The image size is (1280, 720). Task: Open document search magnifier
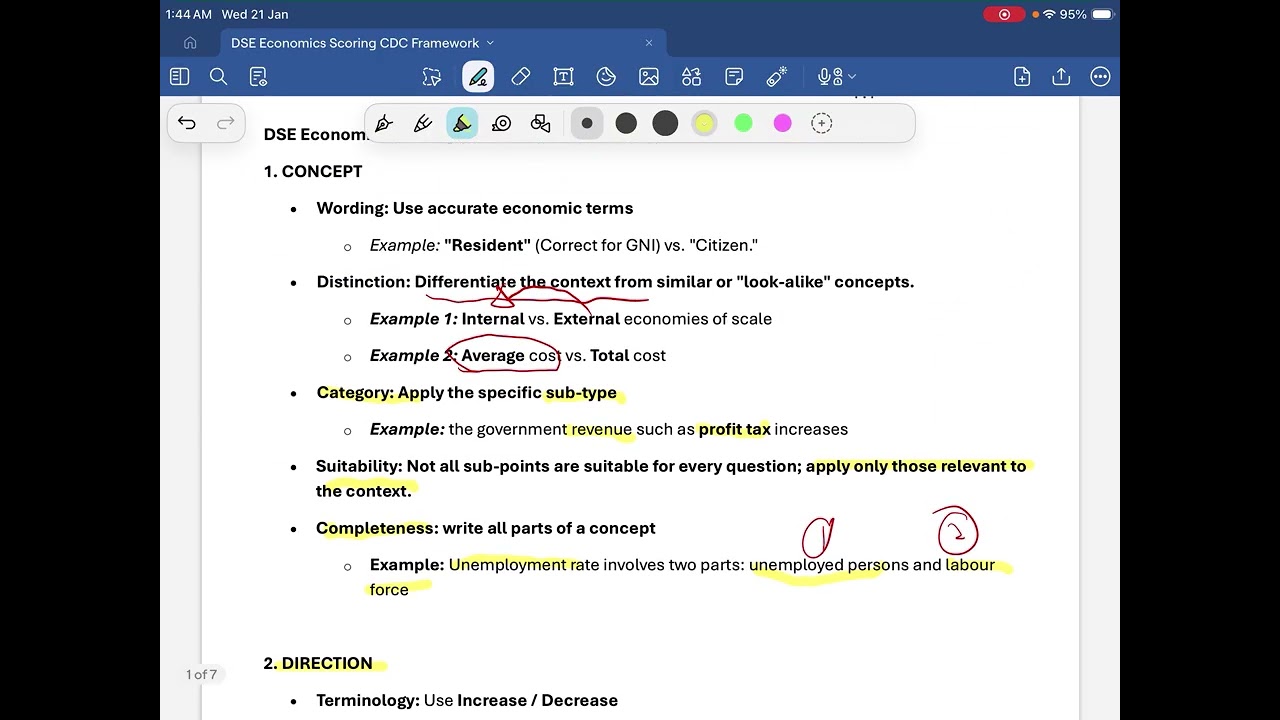pos(219,76)
